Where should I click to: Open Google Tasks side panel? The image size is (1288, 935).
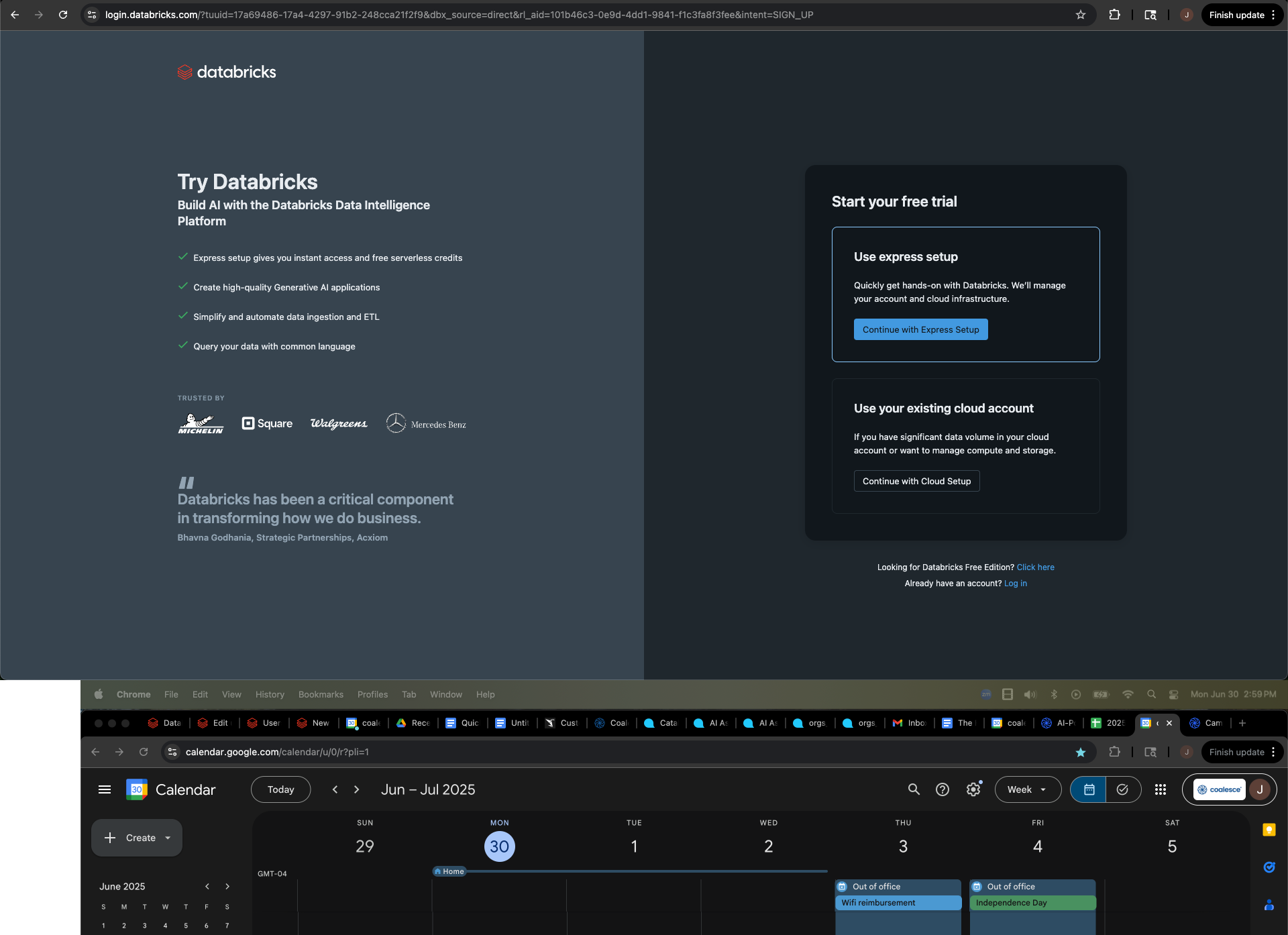pyautogui.click(x=1269, y=867)
